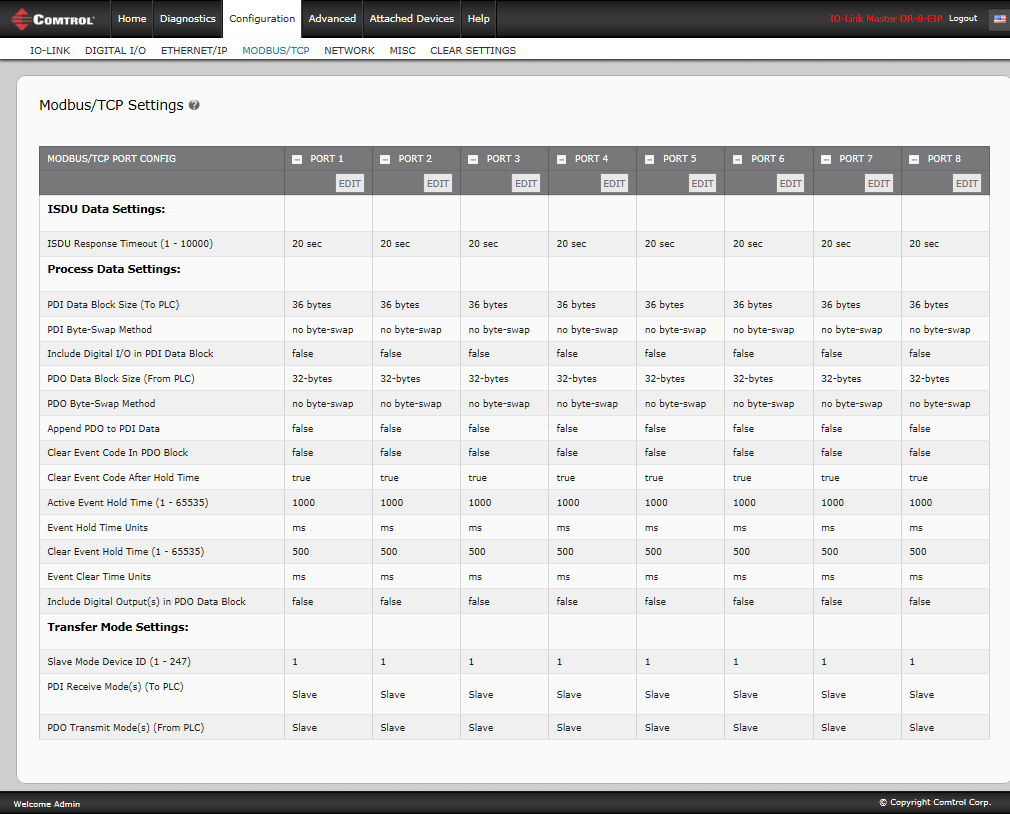Click EDIT for PORT 7
Screen dimensions: 1010x814
point(879,184)
